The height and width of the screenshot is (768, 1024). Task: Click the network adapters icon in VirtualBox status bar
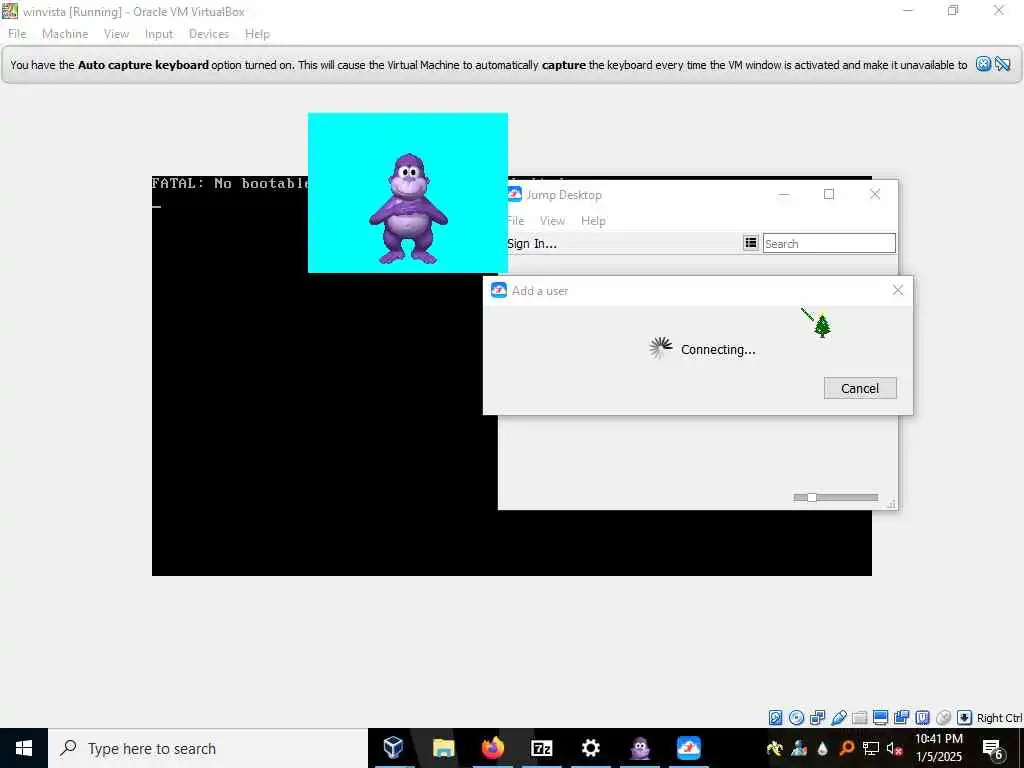click(x=817, y=718)
